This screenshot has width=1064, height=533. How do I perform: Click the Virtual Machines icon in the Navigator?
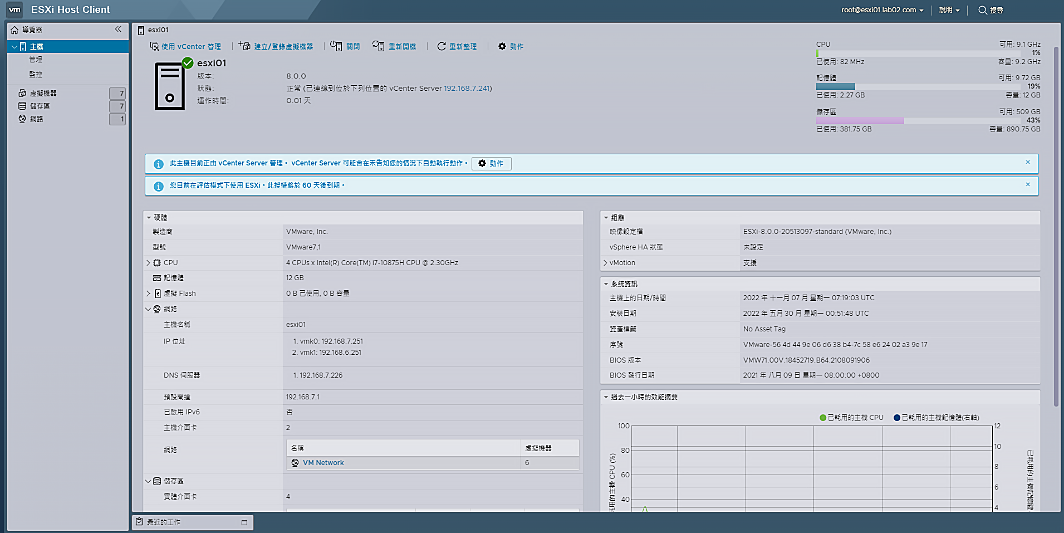point(22,93)
